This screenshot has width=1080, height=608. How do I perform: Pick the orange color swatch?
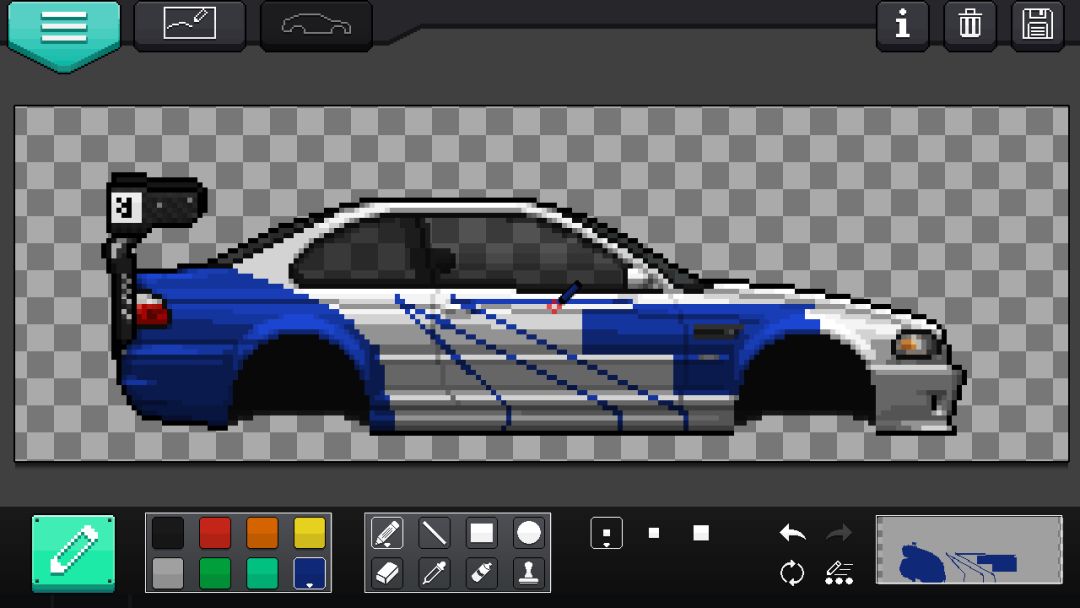(262, 533)
